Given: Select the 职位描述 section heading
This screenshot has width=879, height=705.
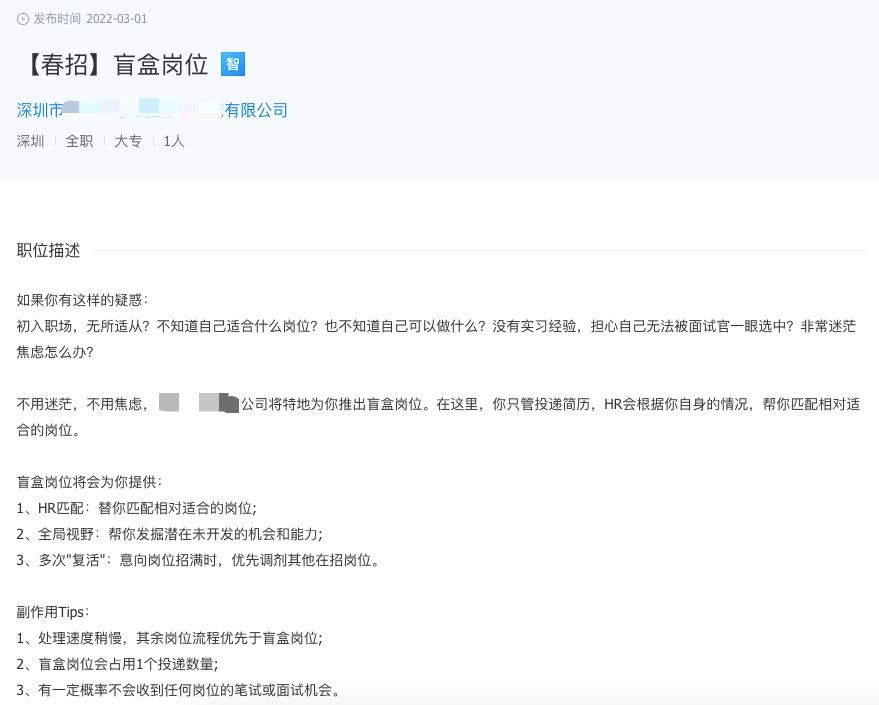Looking at the screenshot, I should tap(47, 250).
